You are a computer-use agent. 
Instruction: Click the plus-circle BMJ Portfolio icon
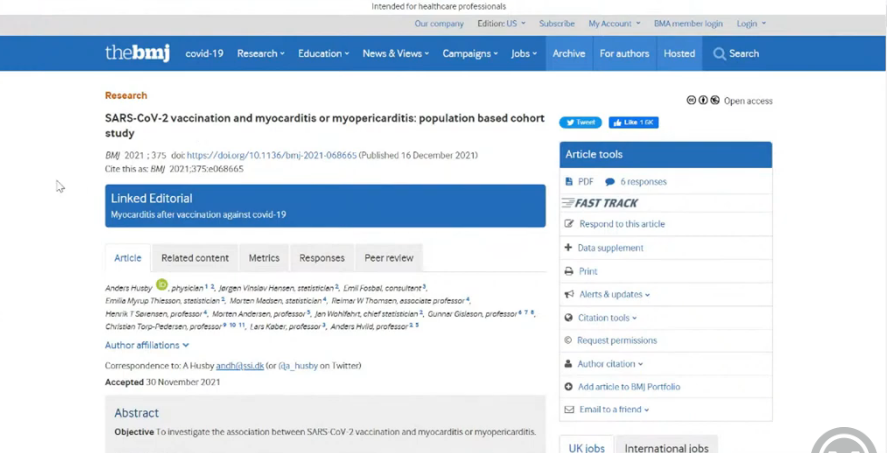pyautogui.click(x=569, y=387)
